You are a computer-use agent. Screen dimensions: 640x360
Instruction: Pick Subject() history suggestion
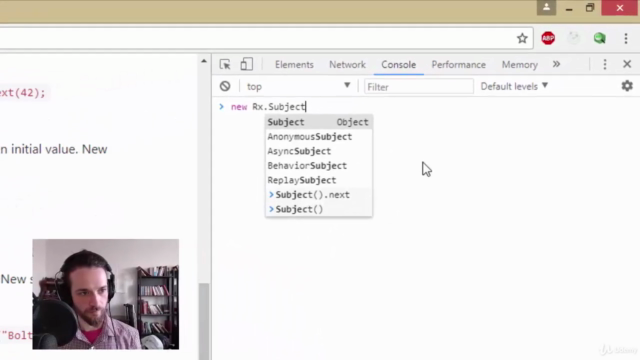pyautogui.click(x=318, y=209)
